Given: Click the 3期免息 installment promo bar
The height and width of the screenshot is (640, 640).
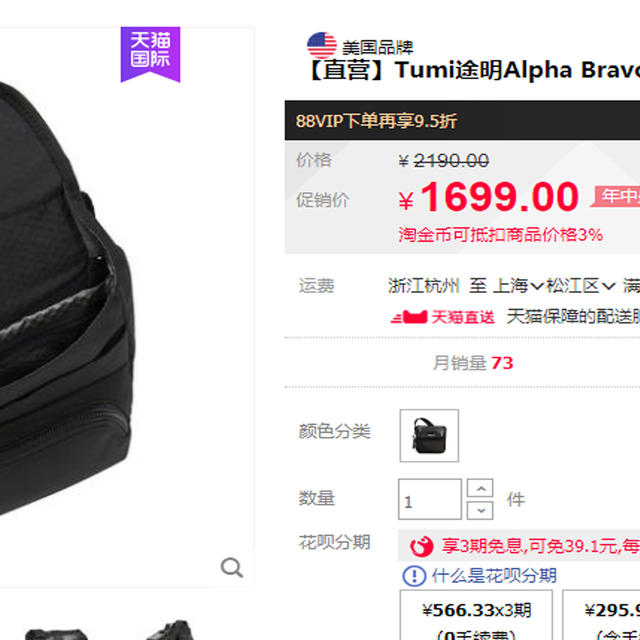Looking at the screenshot, I should click(519, 546).
